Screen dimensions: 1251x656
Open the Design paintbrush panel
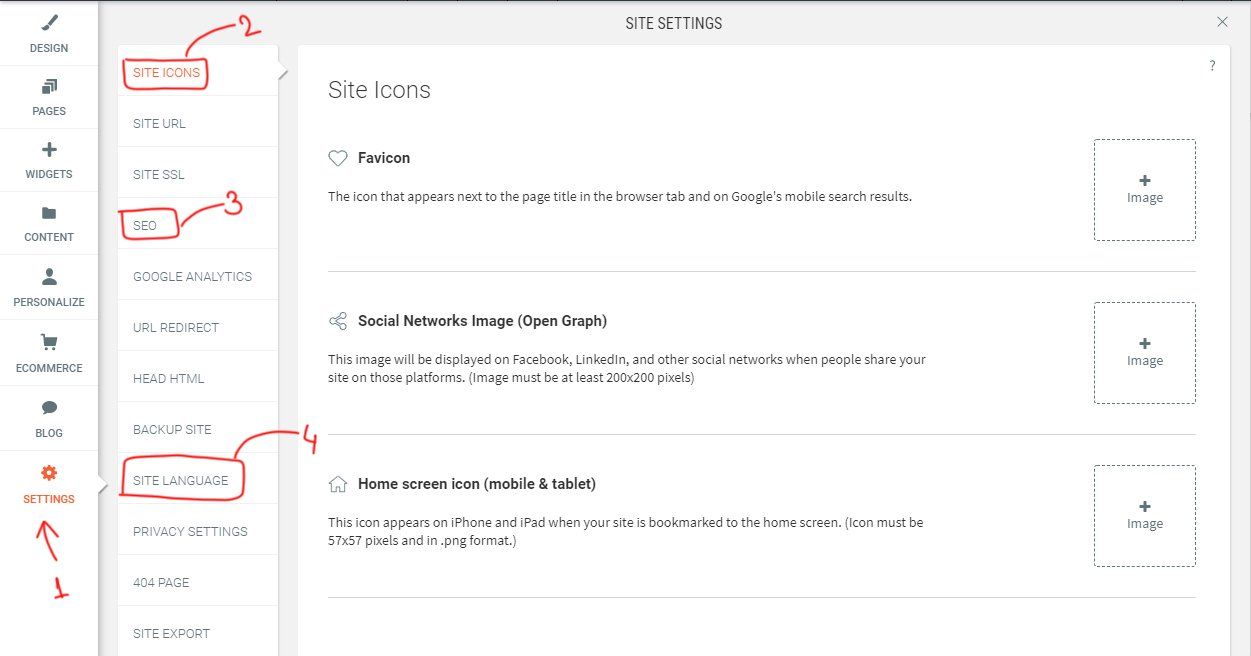click(x=49, y=23)
